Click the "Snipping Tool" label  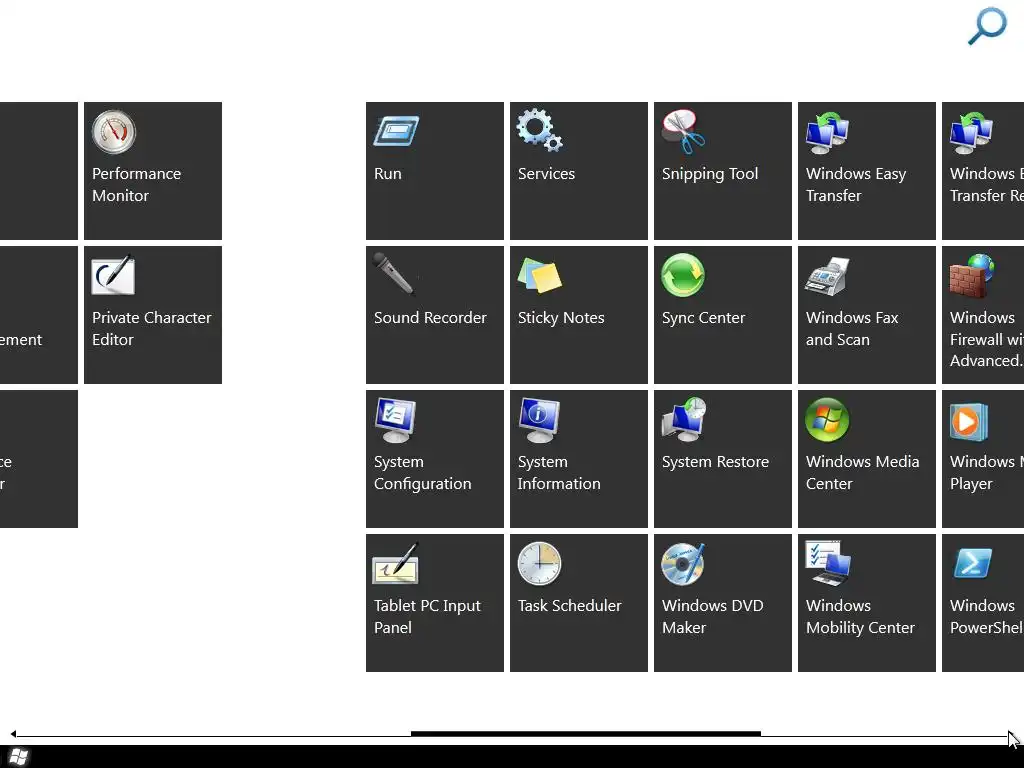click(x=710, y=174)
